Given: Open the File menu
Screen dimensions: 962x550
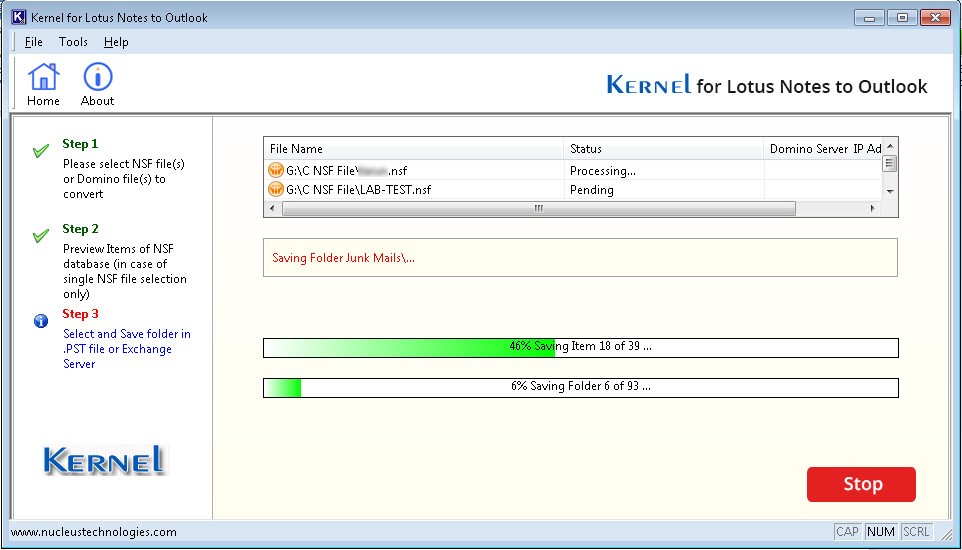Looking at the screenshot, I should point(33,42).
